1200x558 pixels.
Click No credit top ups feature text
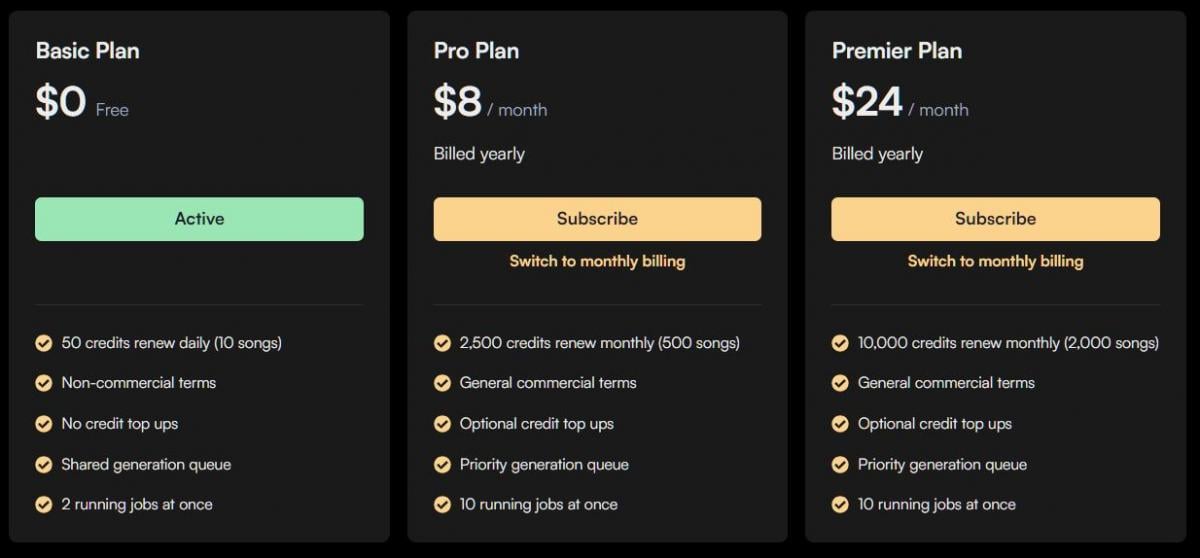tap(120, 424)
